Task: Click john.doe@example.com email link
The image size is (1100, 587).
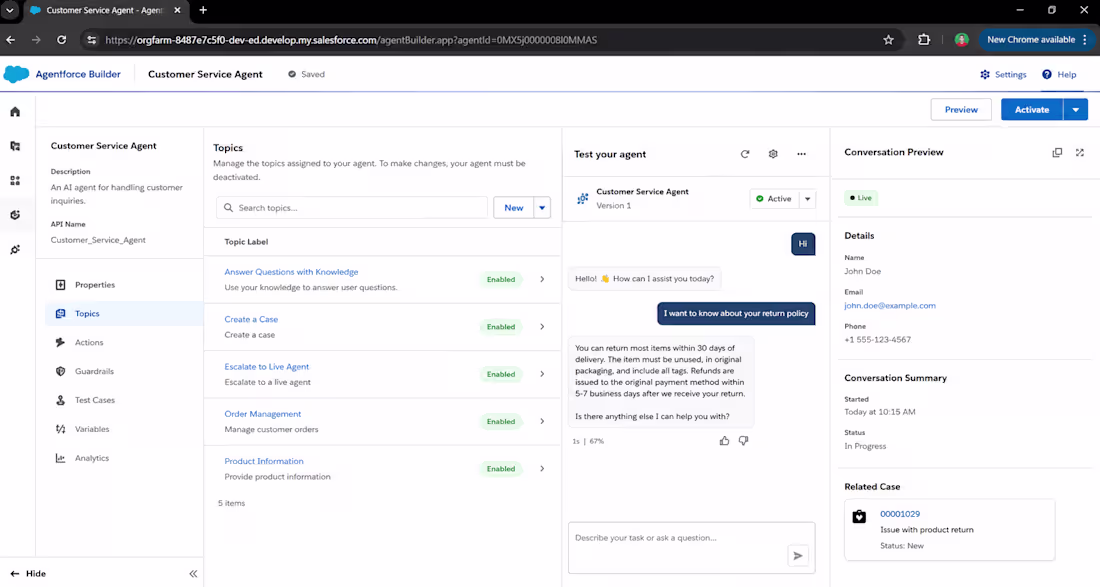Action: pyautogui.click(x=890, y=306)
